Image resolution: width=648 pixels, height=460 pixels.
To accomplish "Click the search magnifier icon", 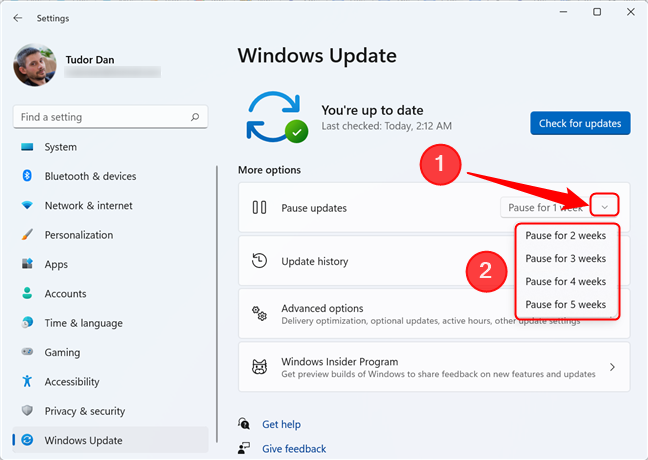I will (x=195, y=117).
